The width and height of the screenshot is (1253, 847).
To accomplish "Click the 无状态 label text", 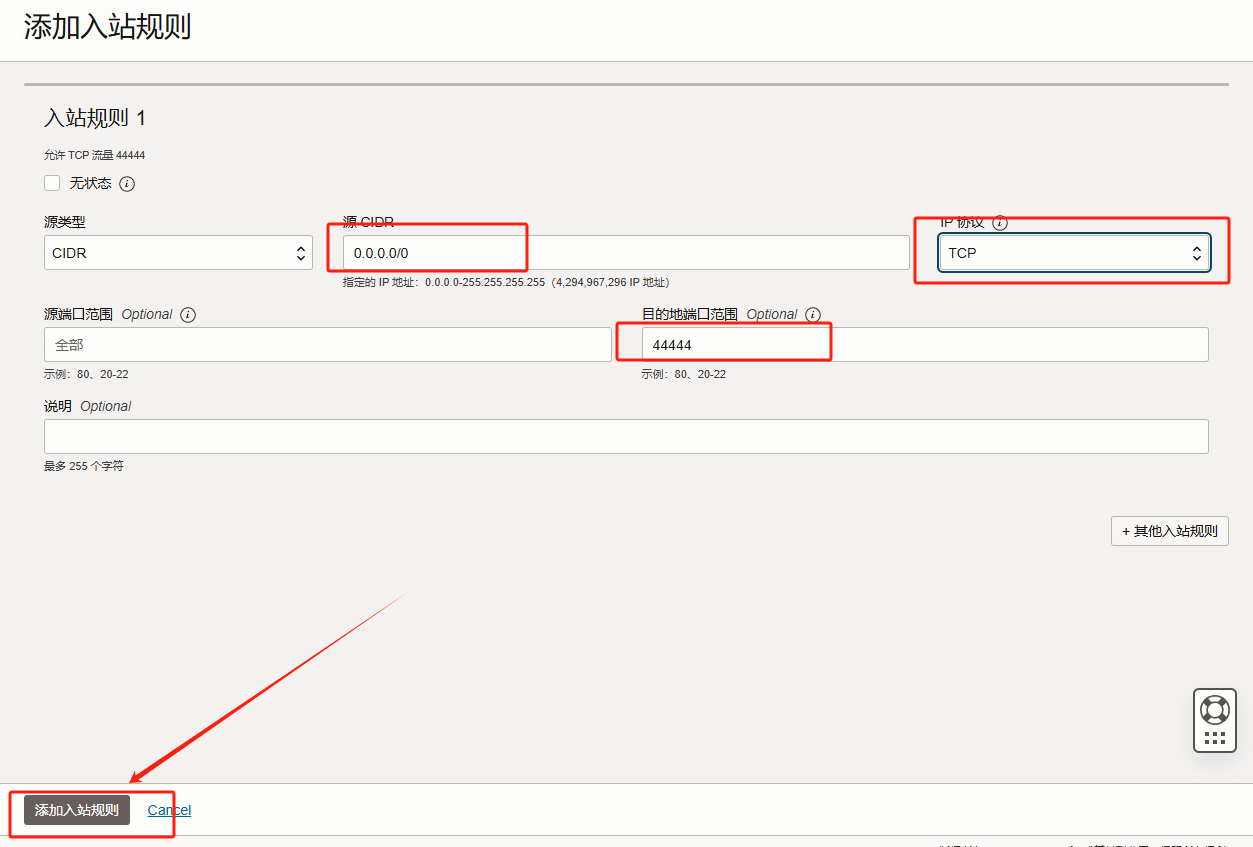I will pyautogui.click(x=90, y=184).
